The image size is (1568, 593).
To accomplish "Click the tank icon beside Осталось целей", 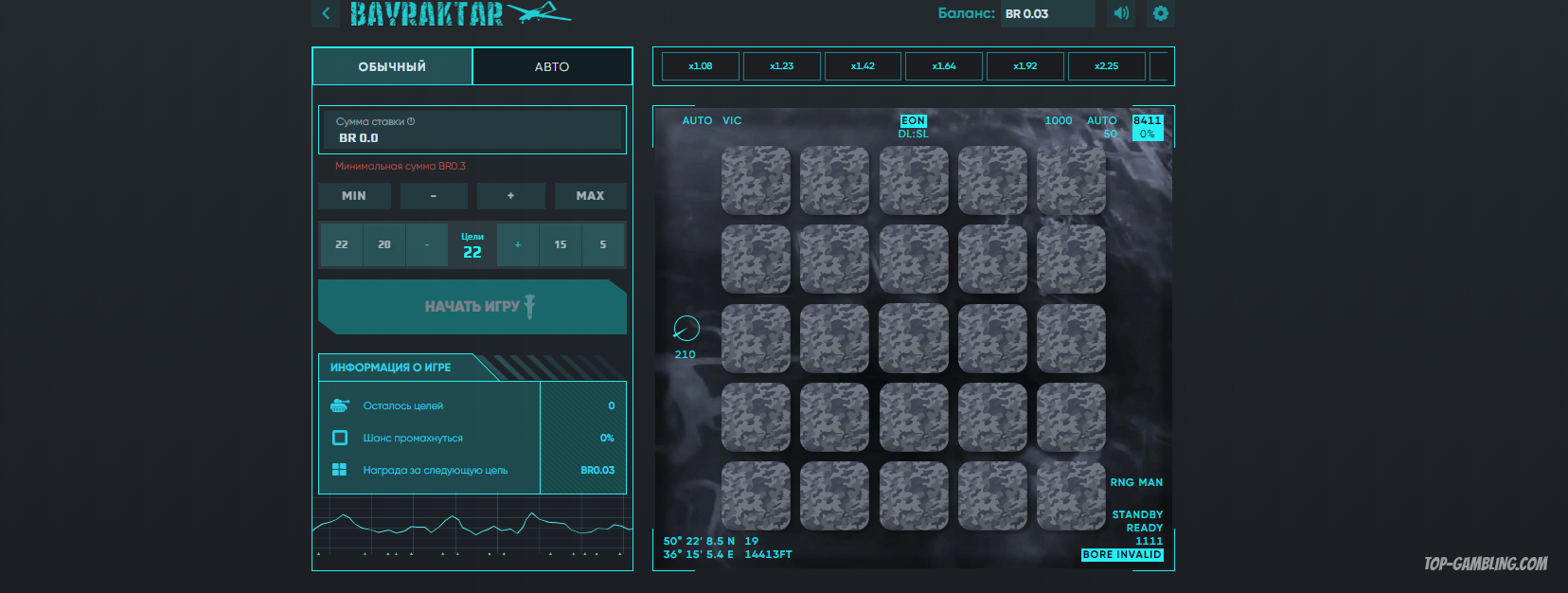I will (x=340, y=405).
